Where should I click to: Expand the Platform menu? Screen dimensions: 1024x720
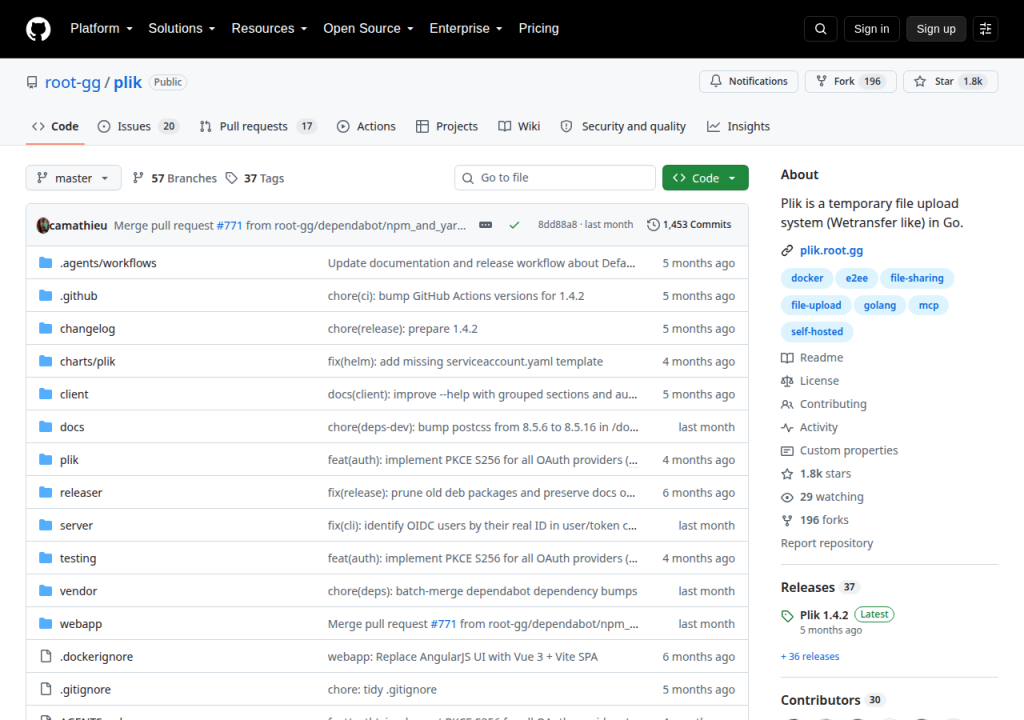click(x=101, y=29)
